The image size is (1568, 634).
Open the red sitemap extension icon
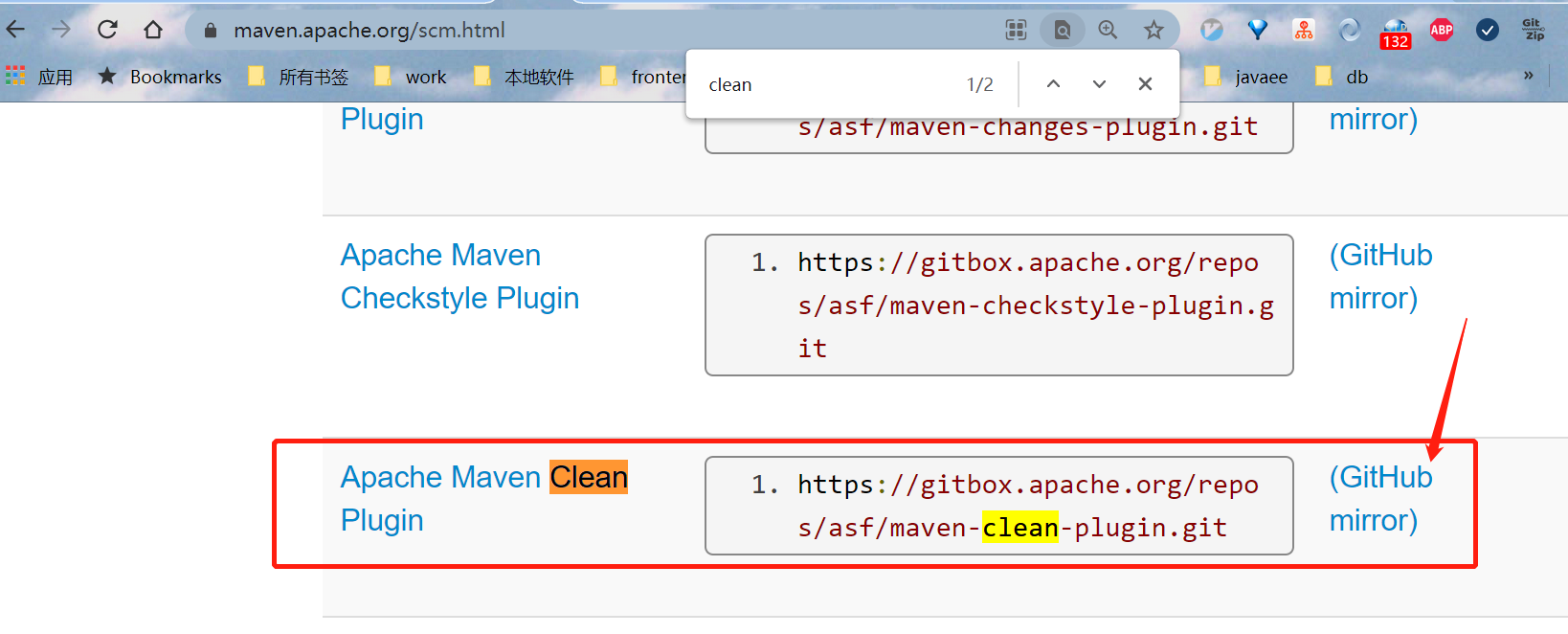[x=1304, y=30]
